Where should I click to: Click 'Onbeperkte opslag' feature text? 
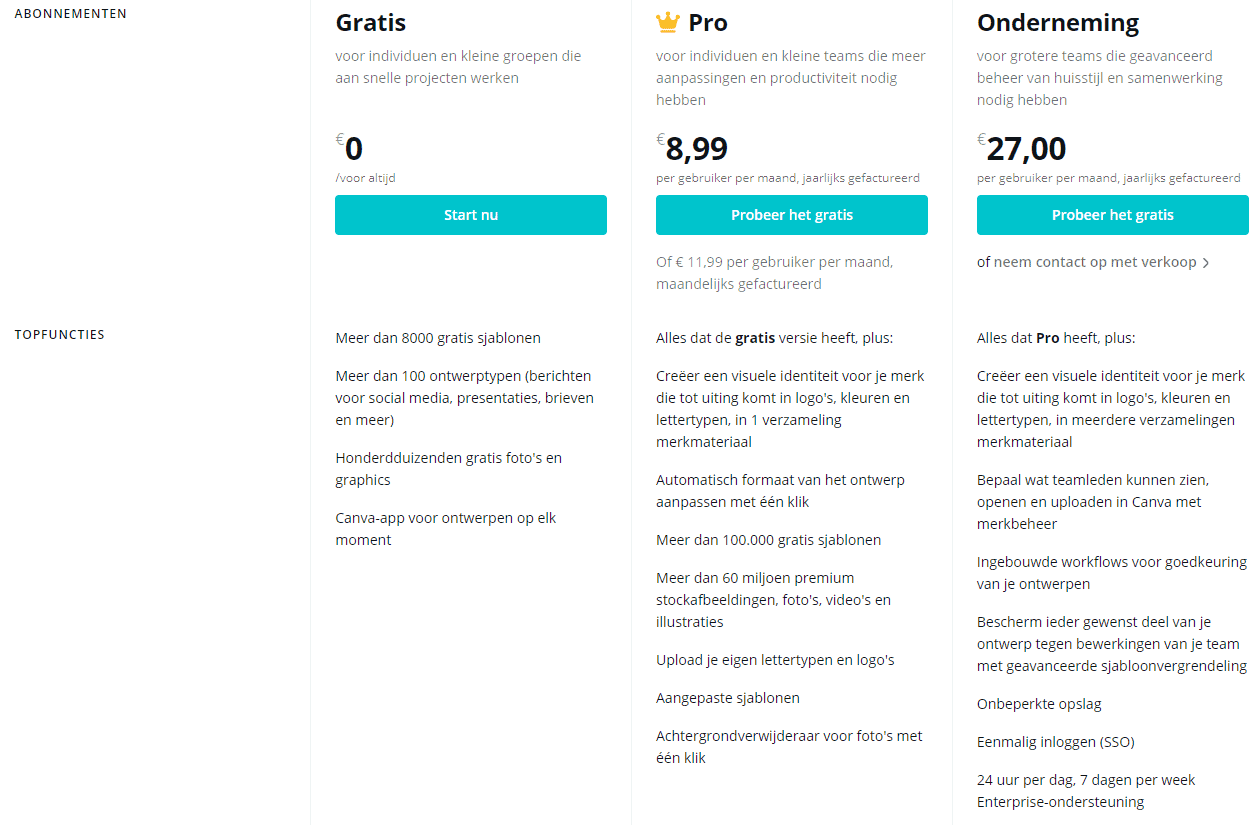(1039, 704)
